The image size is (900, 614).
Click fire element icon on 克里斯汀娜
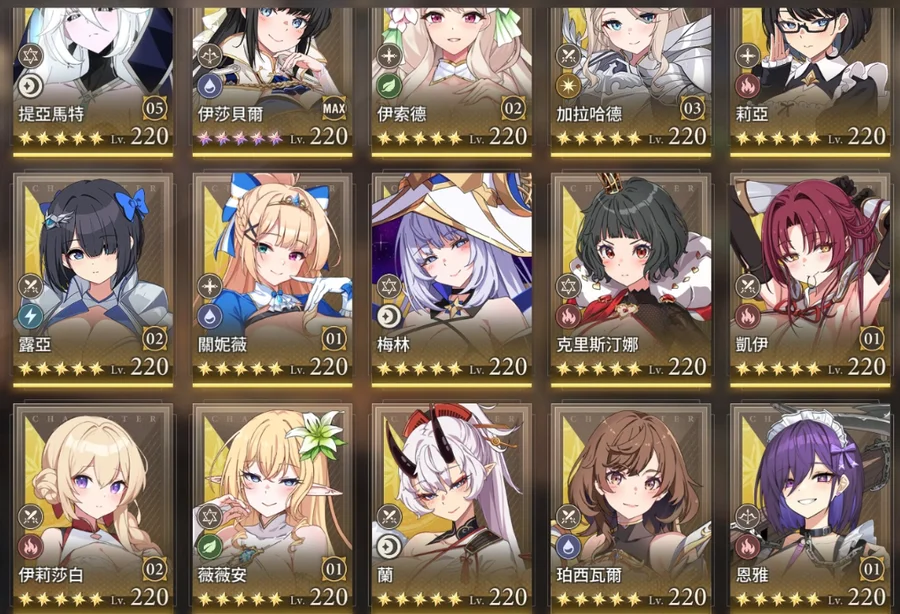(x=568, y=316)
